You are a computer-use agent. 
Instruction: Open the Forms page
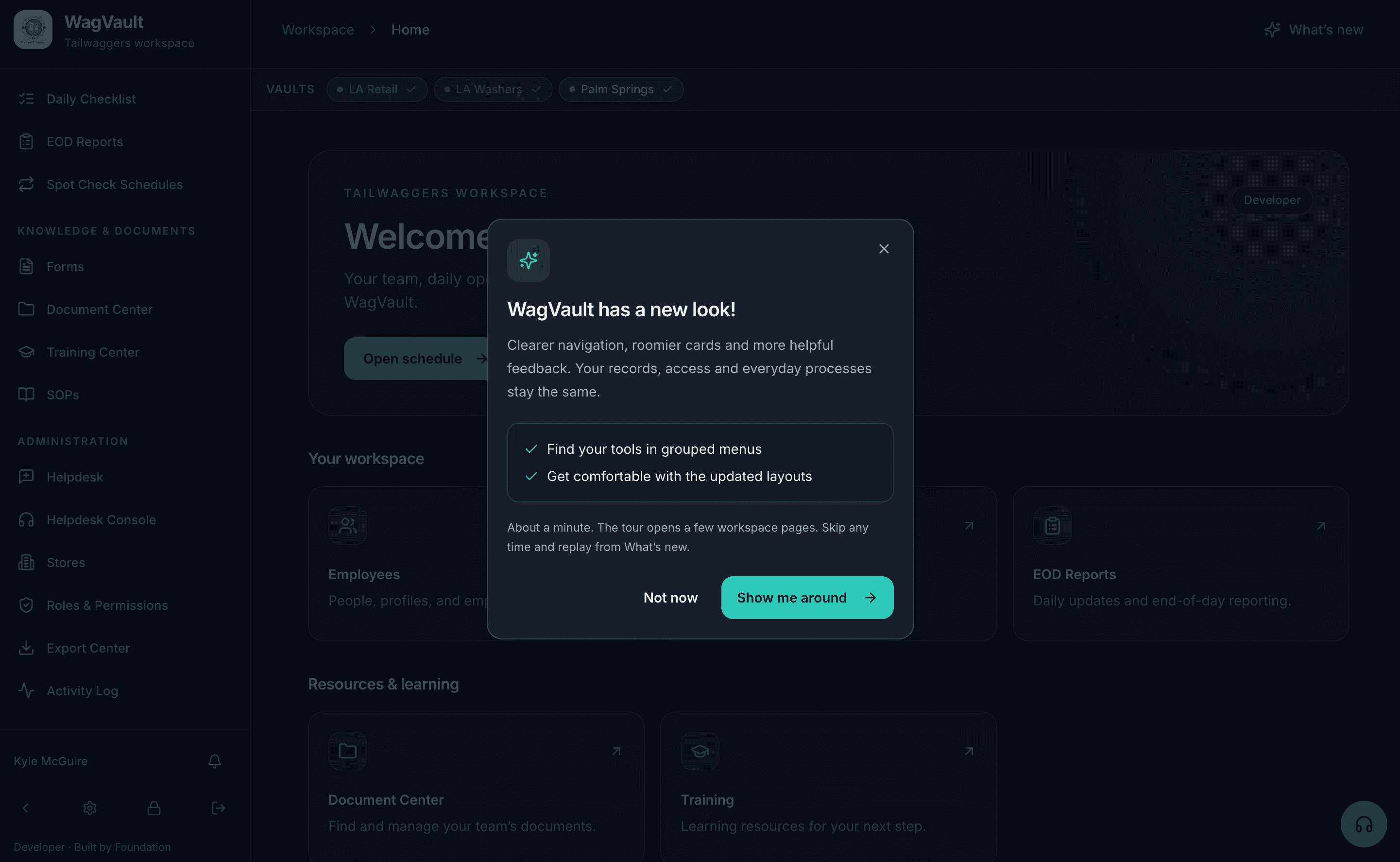pyautogui.click(x=125, y=267)
